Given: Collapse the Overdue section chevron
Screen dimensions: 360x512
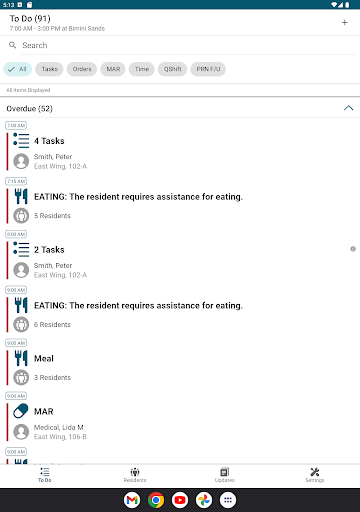Looking at the screenshot, I should [x=348, y=108].
